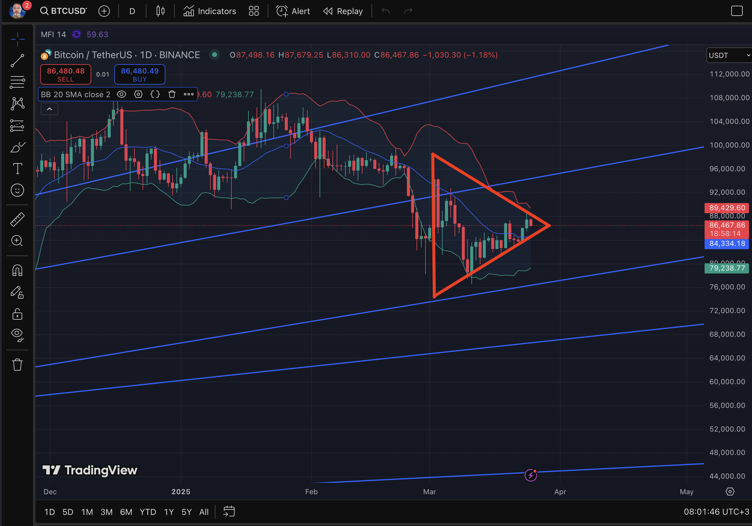Select the 3M time range

(106, 512)
